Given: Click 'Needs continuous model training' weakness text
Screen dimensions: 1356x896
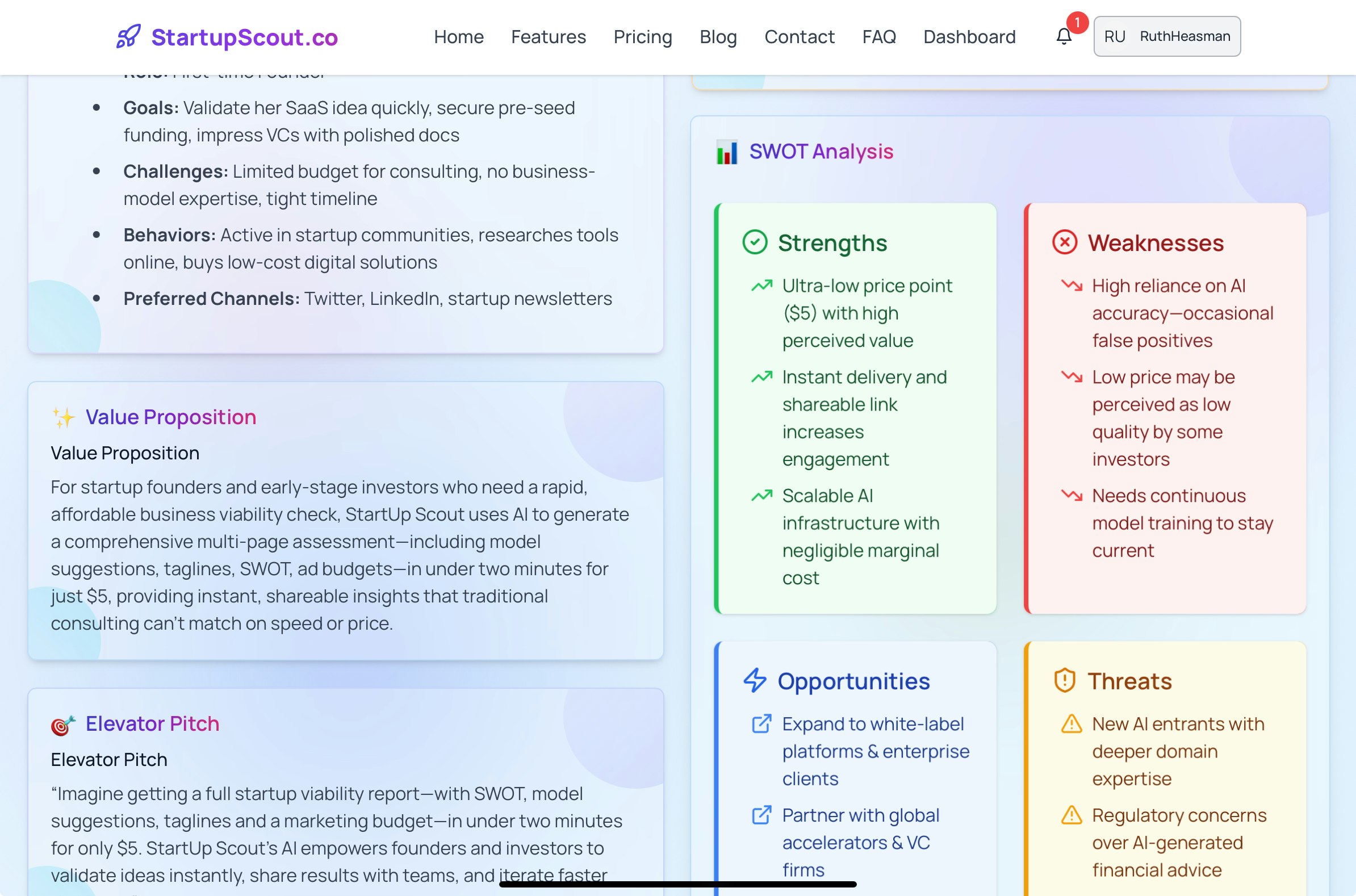Looking at the screenshot, I should (1182, 523).
